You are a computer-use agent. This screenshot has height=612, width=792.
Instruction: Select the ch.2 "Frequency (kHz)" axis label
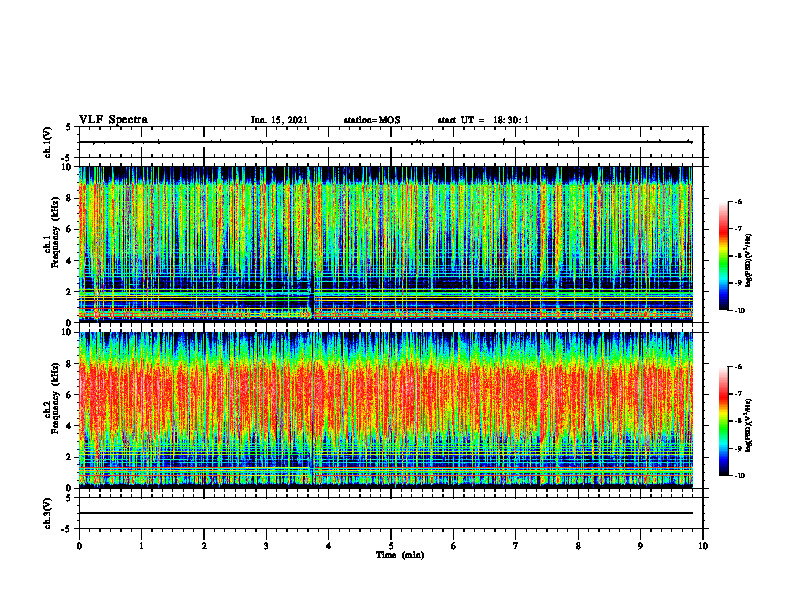tap(55, 397)
